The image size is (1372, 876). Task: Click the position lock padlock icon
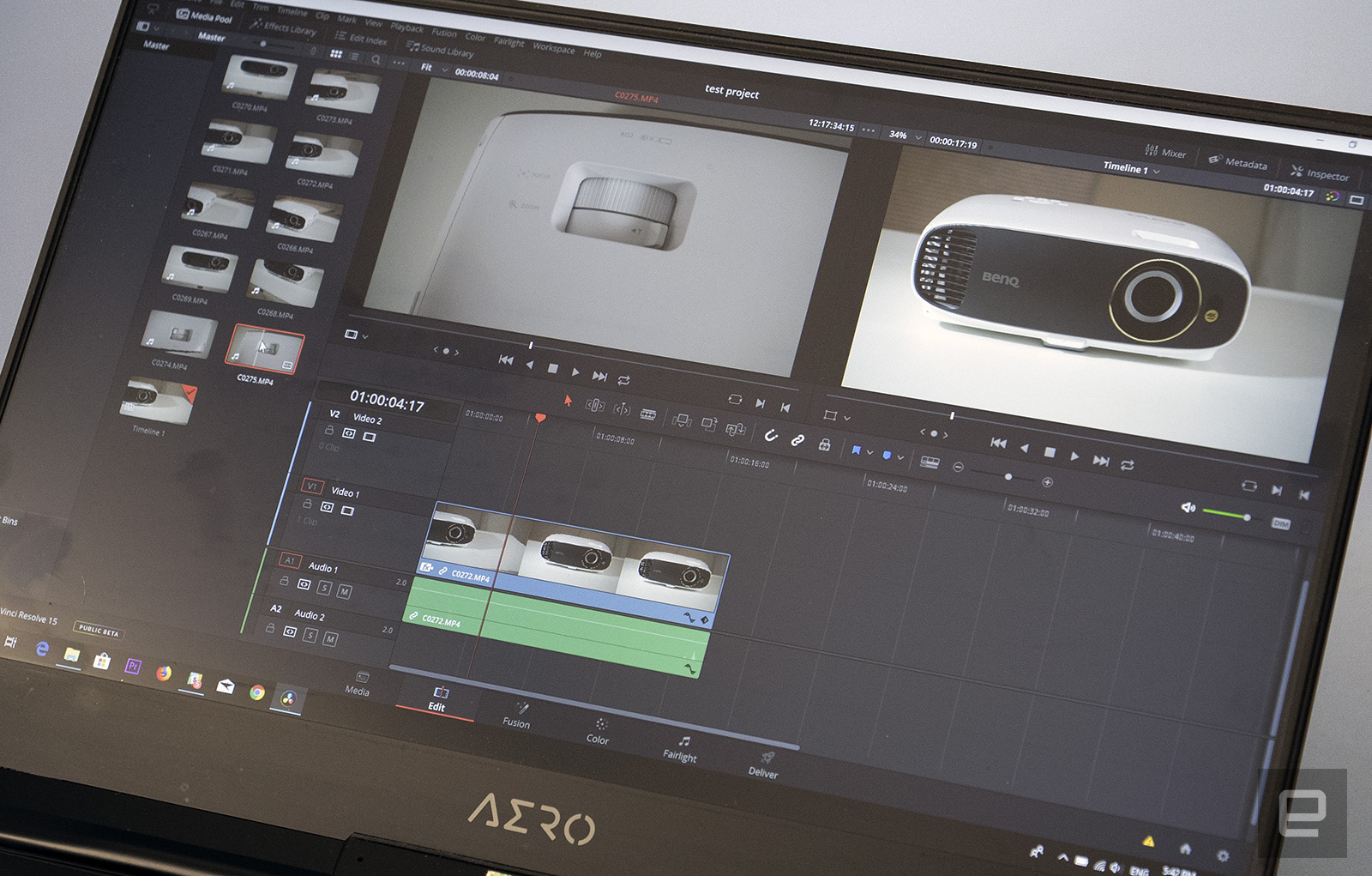click(x=824, y=444)
